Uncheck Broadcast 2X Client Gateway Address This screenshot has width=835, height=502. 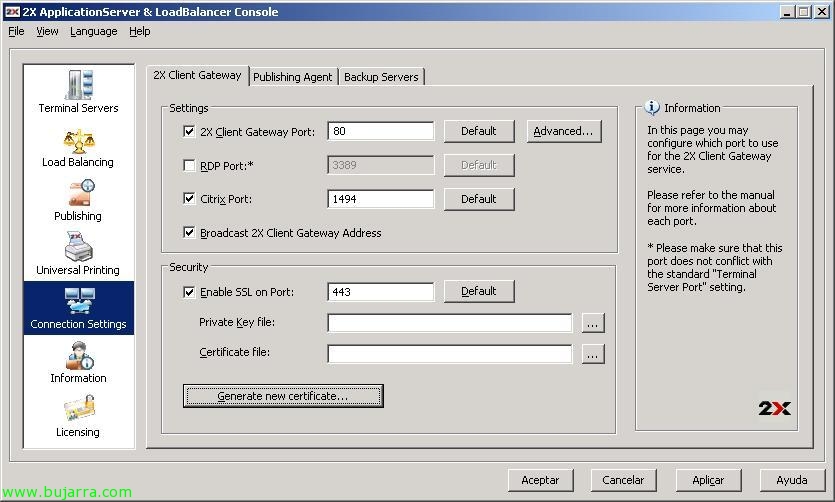[x=189, y=232]
